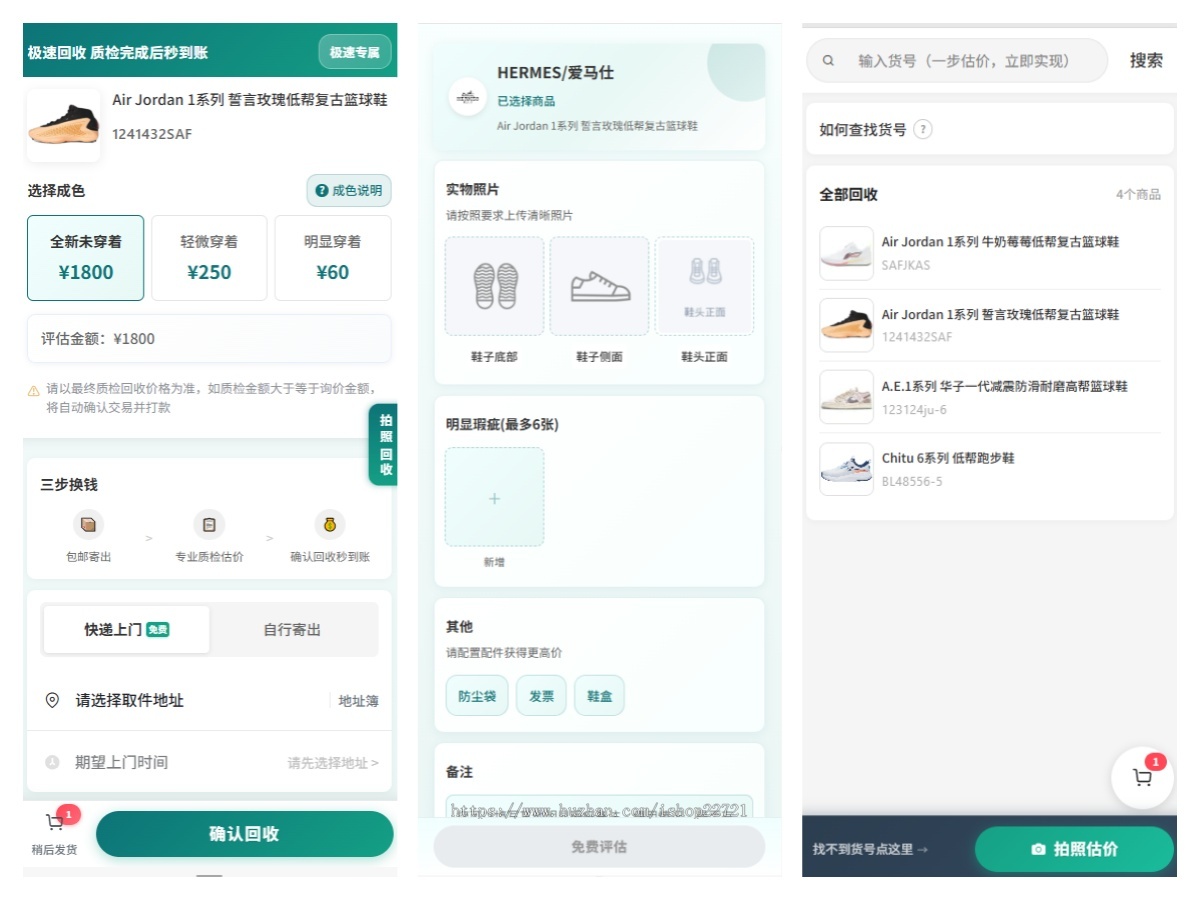Click the 鞋头正面 toe photo upload icon
Viewport: 1200px width, 900px height.
click(704, 285)
